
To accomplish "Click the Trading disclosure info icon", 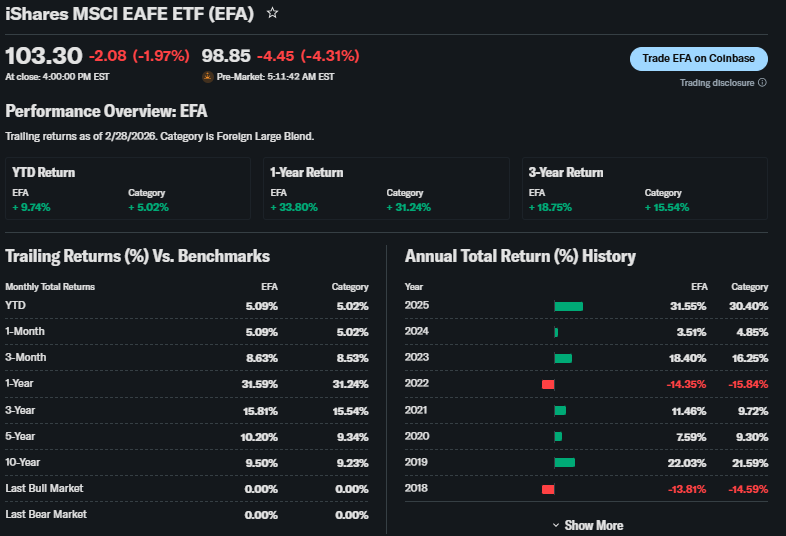I will [762, 83].
